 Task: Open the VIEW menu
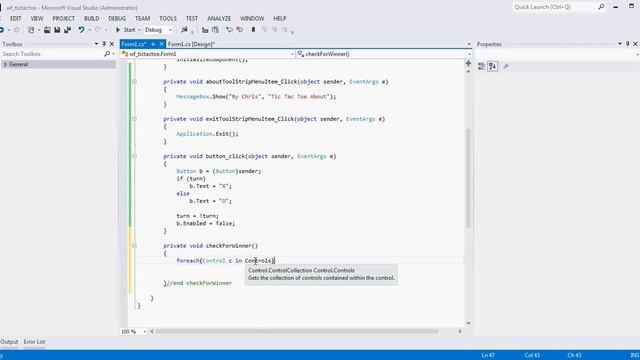[x=37, y=18]
